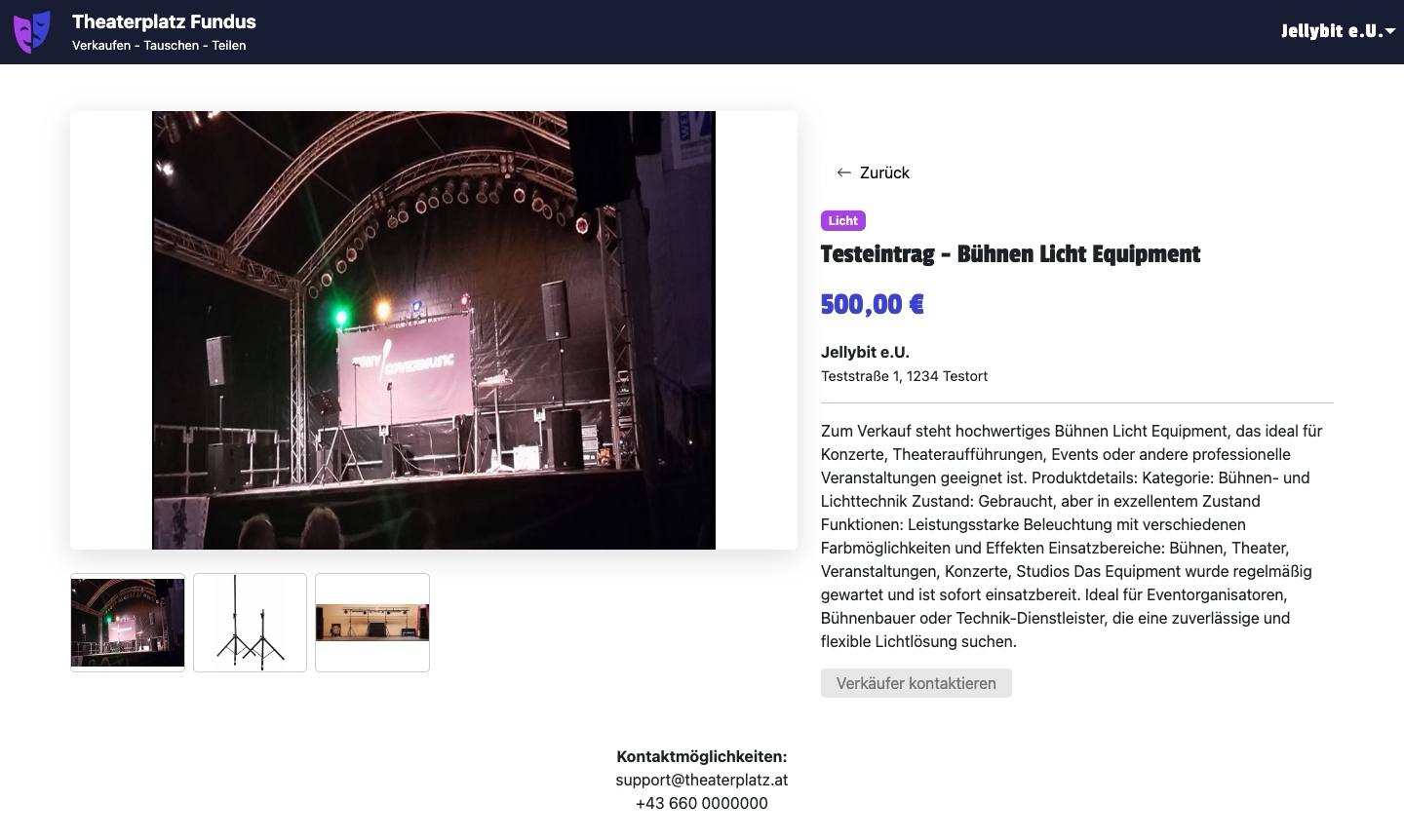Click the seller name Jellybit e.U. in listing
1404x840 pixels.
coord(865,352)
